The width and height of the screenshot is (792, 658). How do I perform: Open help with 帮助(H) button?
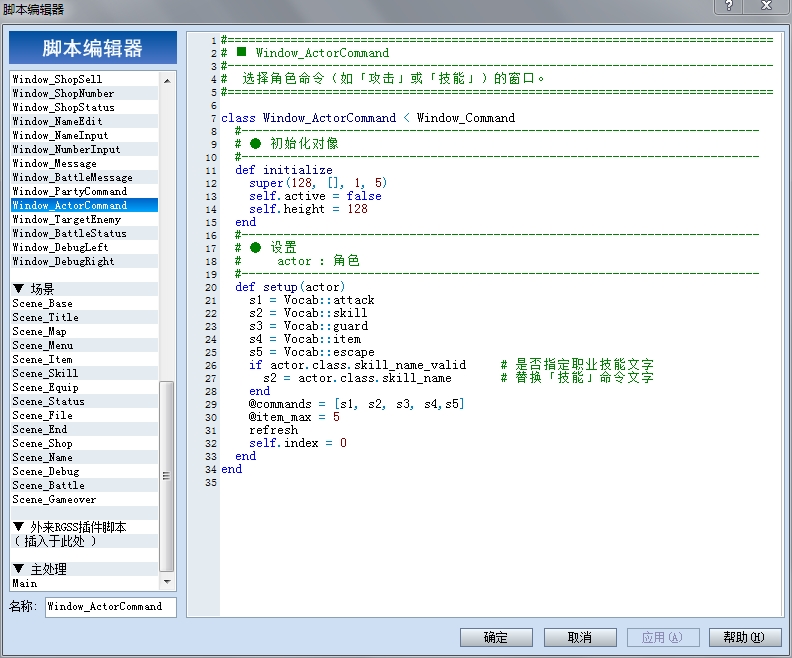coord(745,637)
